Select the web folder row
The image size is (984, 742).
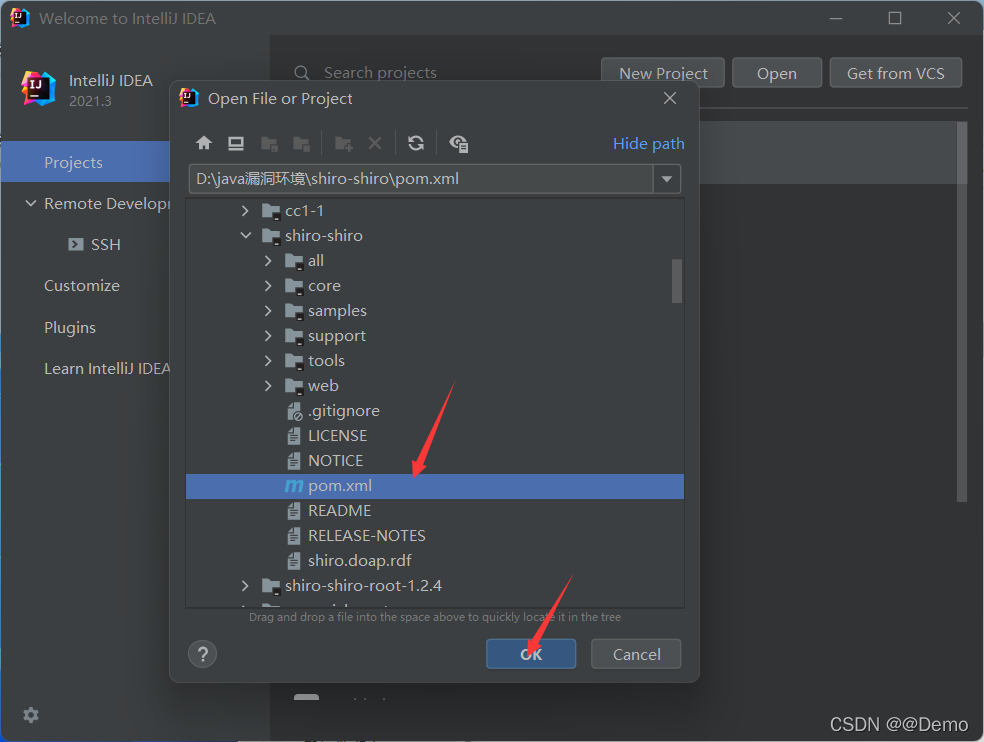pos(434,385)
